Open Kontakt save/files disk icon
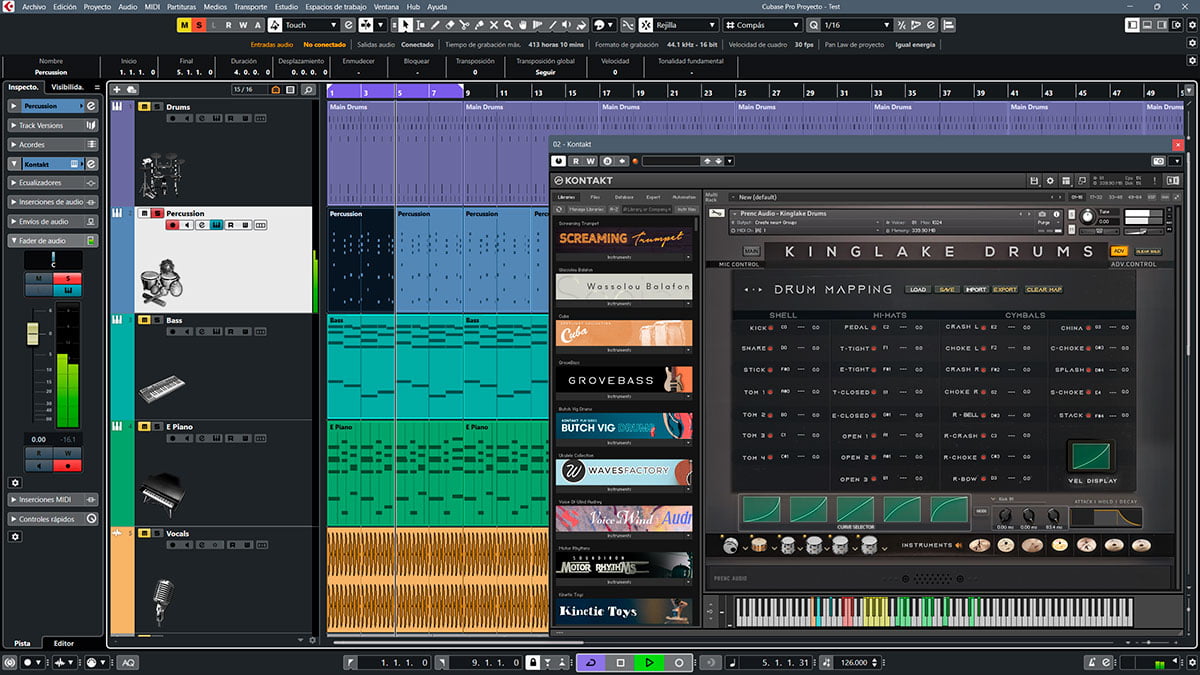Screen dimensions: 1200x675 (x=1034, y=180)
